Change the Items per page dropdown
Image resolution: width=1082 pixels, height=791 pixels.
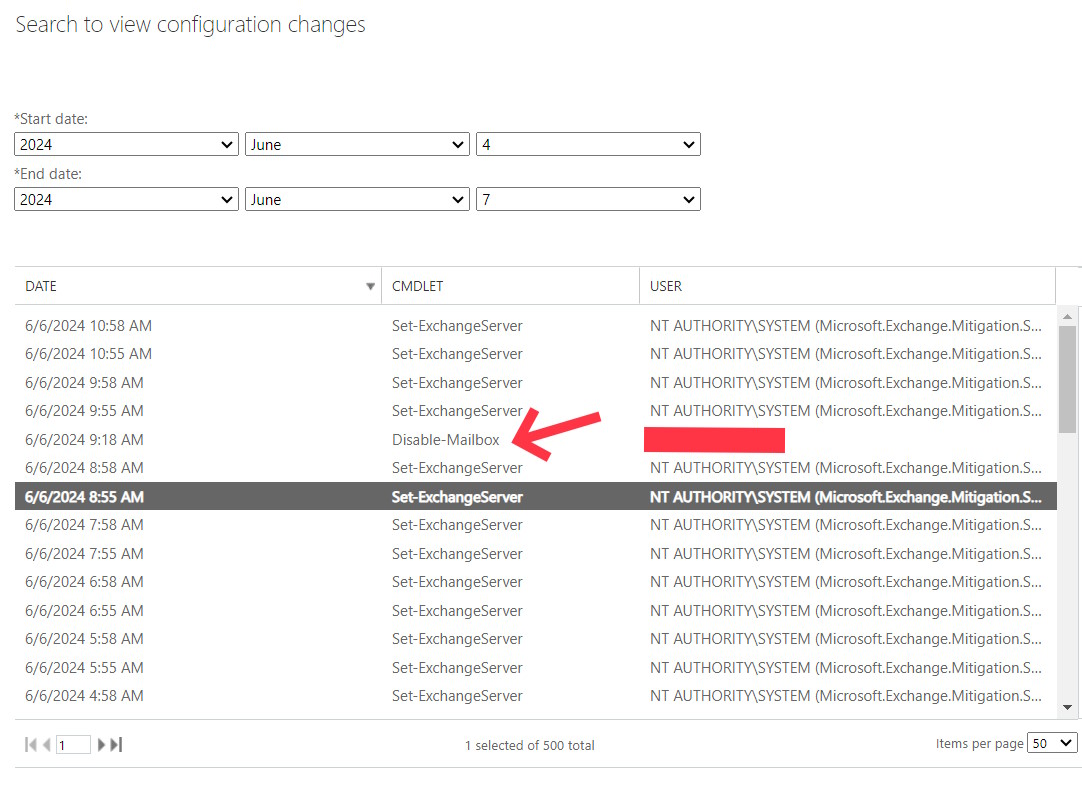click(1053, 743)
